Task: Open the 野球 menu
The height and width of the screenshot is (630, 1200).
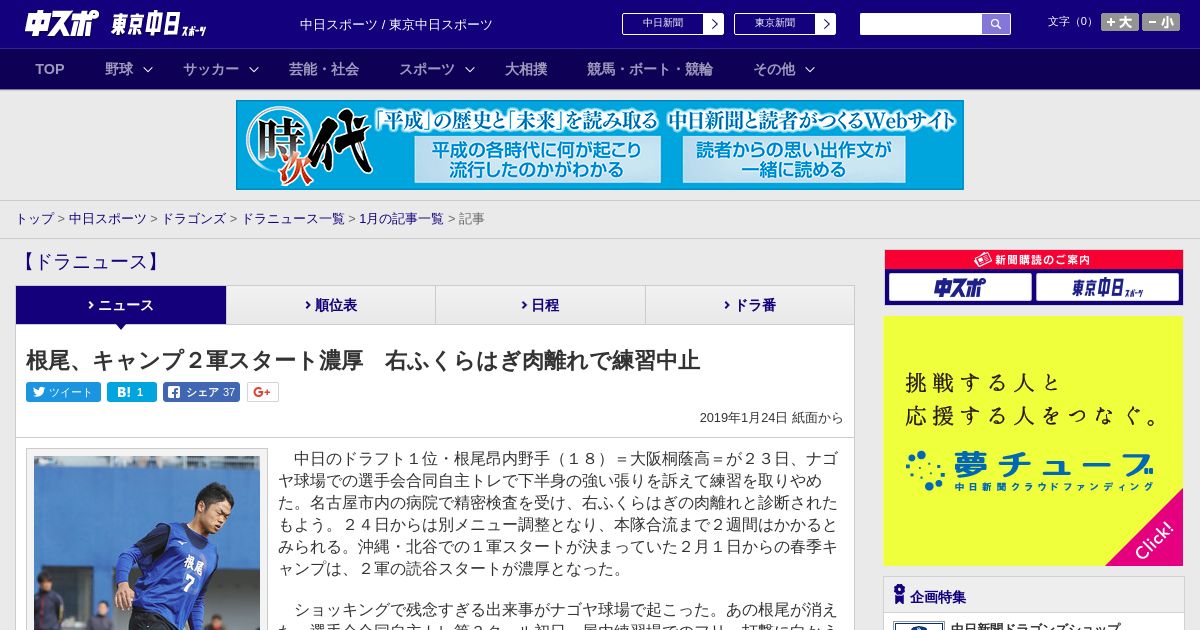Action: click(x=119, y=69)
